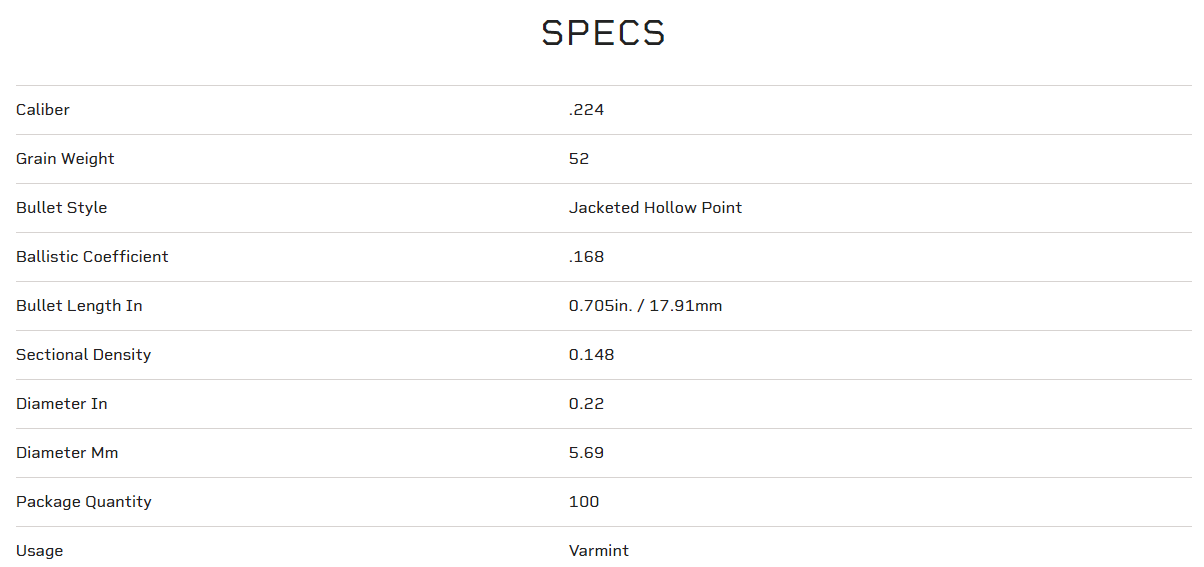Click the Diameter Mm label
Viewport: 1204px width, 567px height.
click(x=67, y=453)
